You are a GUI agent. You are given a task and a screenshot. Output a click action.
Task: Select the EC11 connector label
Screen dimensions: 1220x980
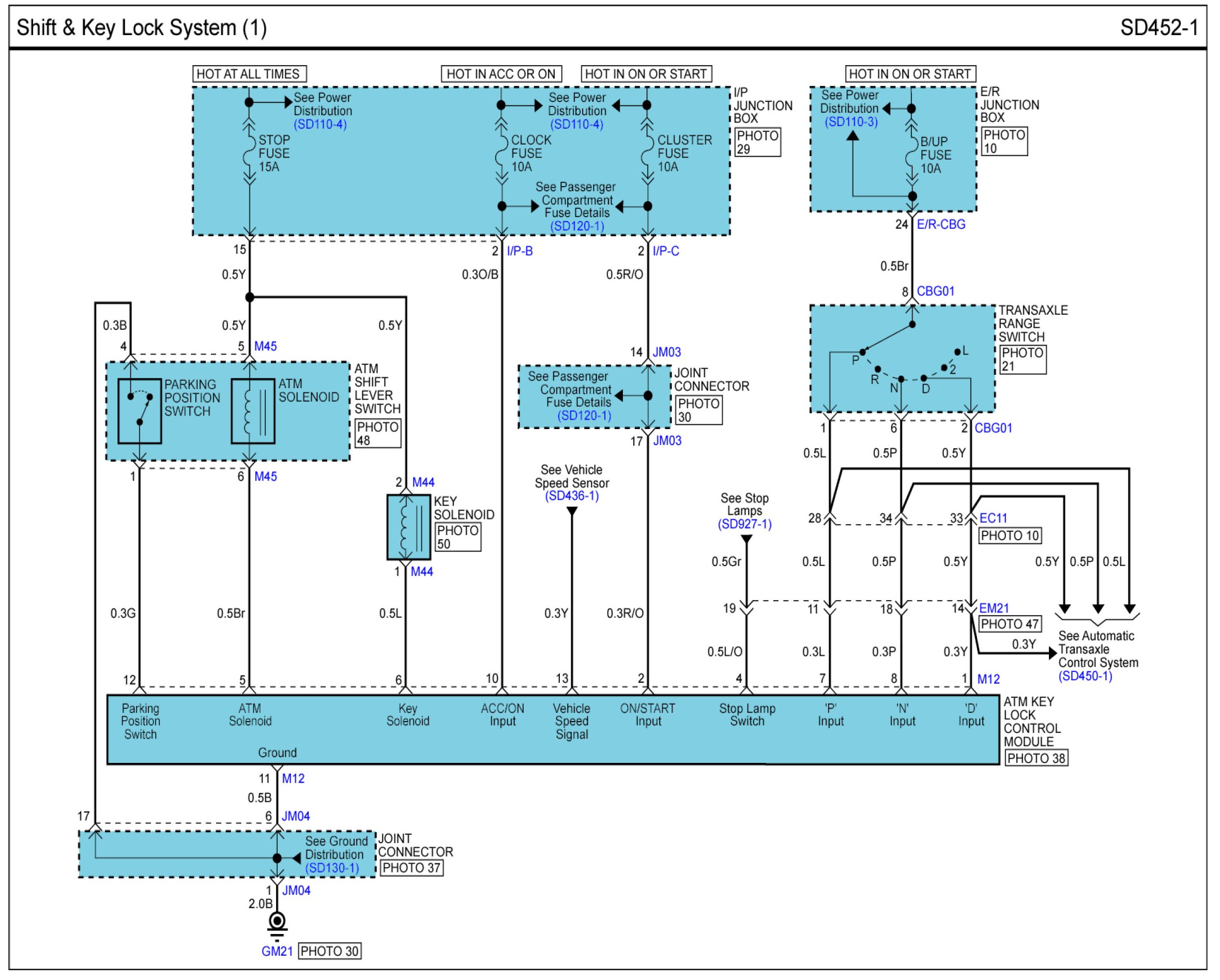click(x=993, y=518)
